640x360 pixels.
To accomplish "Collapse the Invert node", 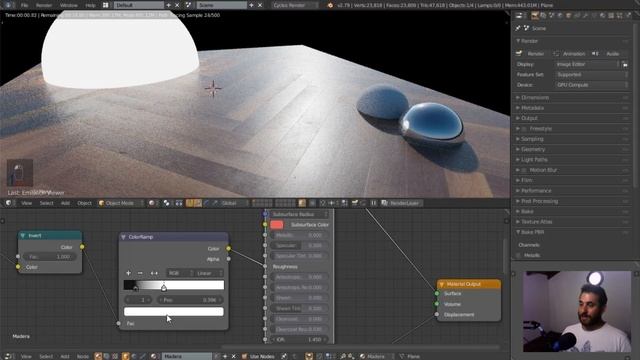I will [23, 236].
